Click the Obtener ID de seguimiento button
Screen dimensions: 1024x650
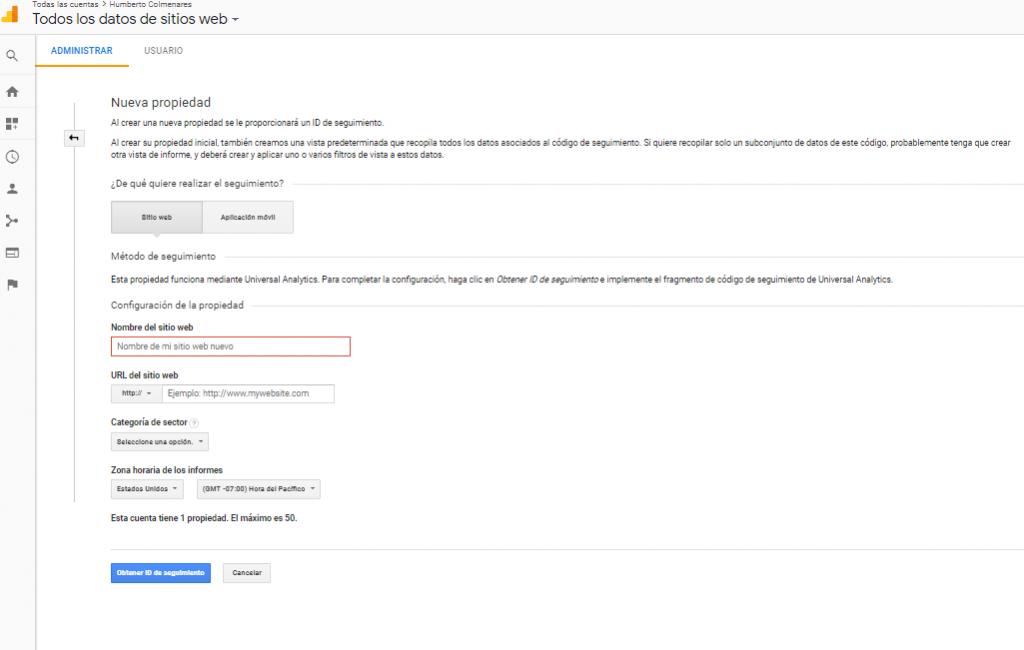pyautogui.click(x=160, y=572)
